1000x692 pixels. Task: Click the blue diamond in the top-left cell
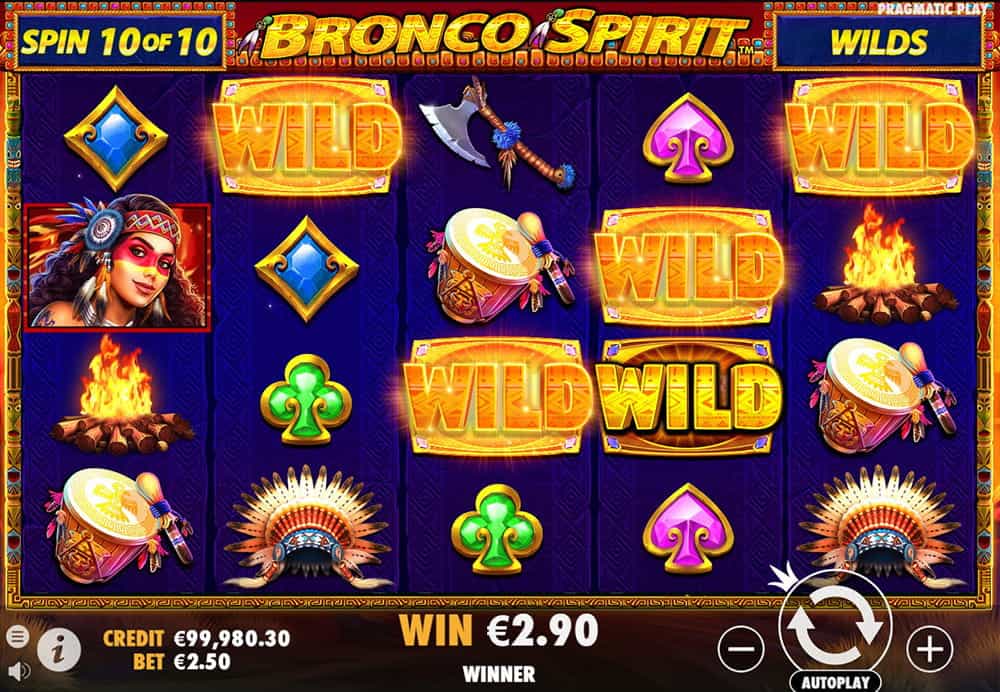pos(116,138)
